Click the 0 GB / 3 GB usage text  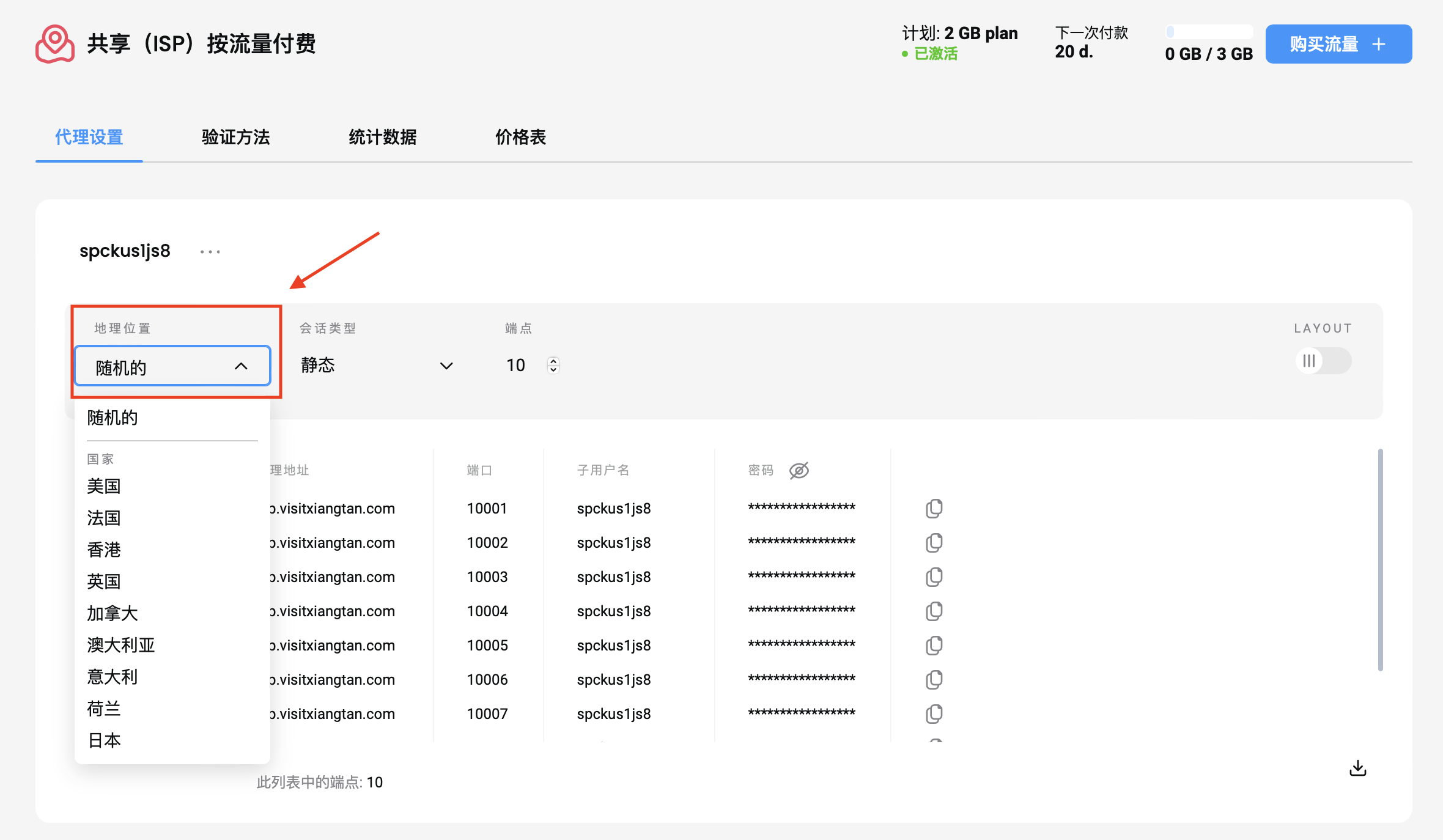click(1209, 54)
